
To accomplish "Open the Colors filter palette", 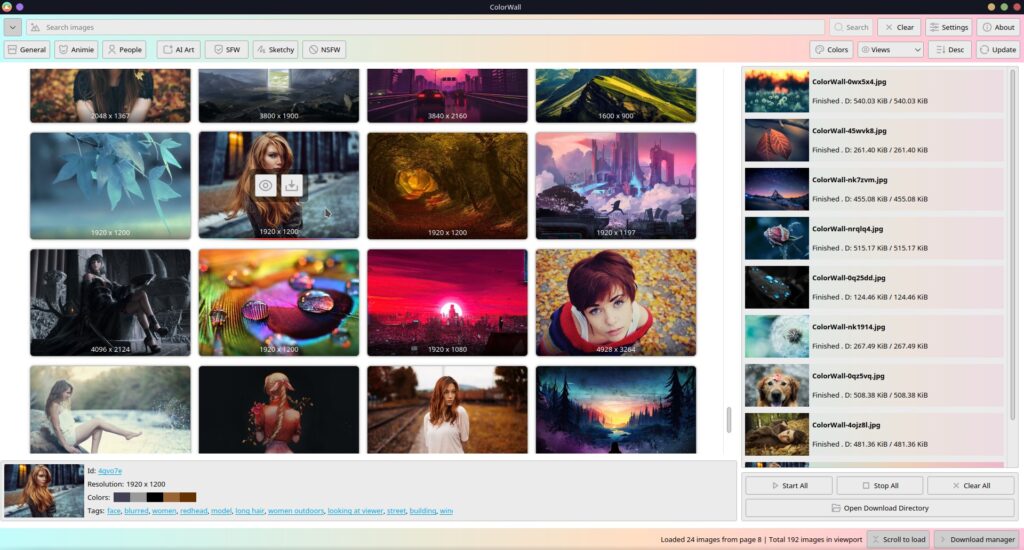I will tap(831, 49).
